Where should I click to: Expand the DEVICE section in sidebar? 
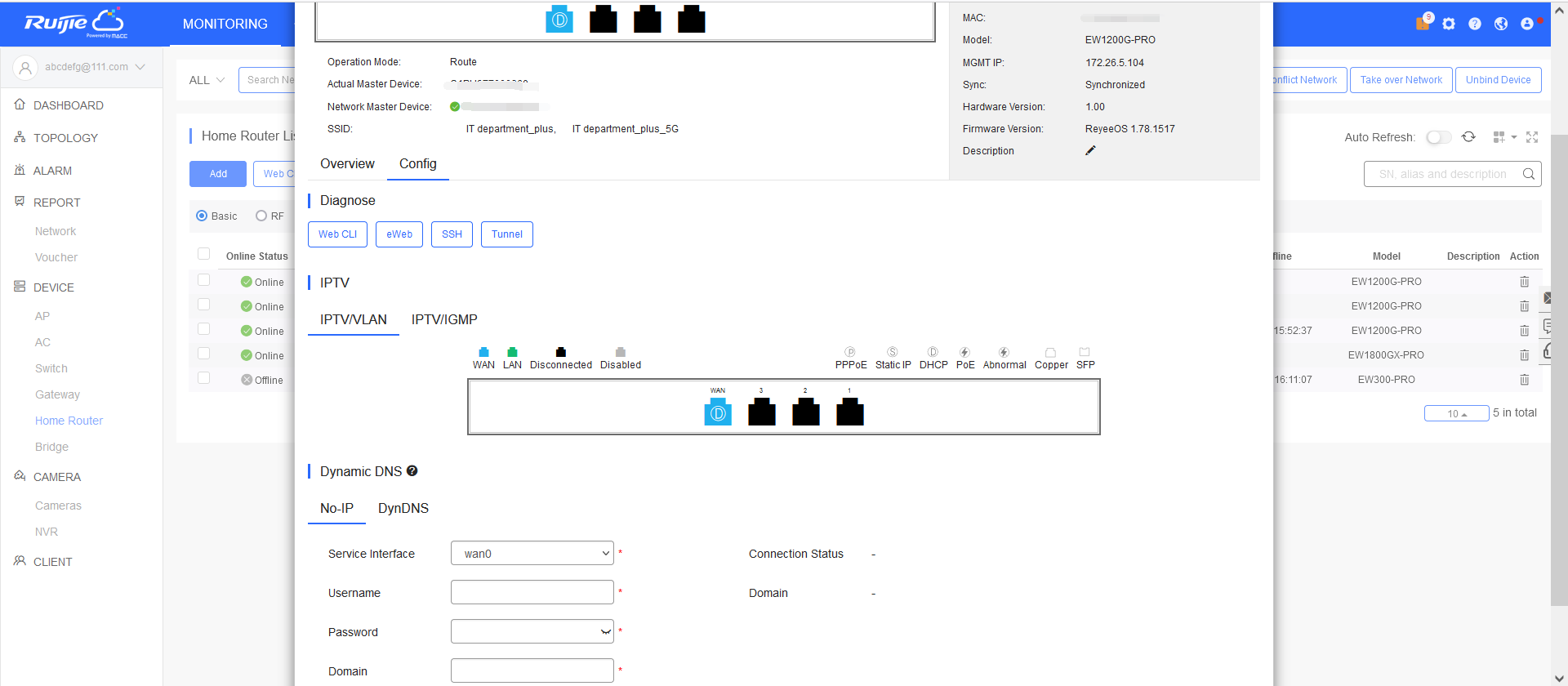(x=54, y=287)
